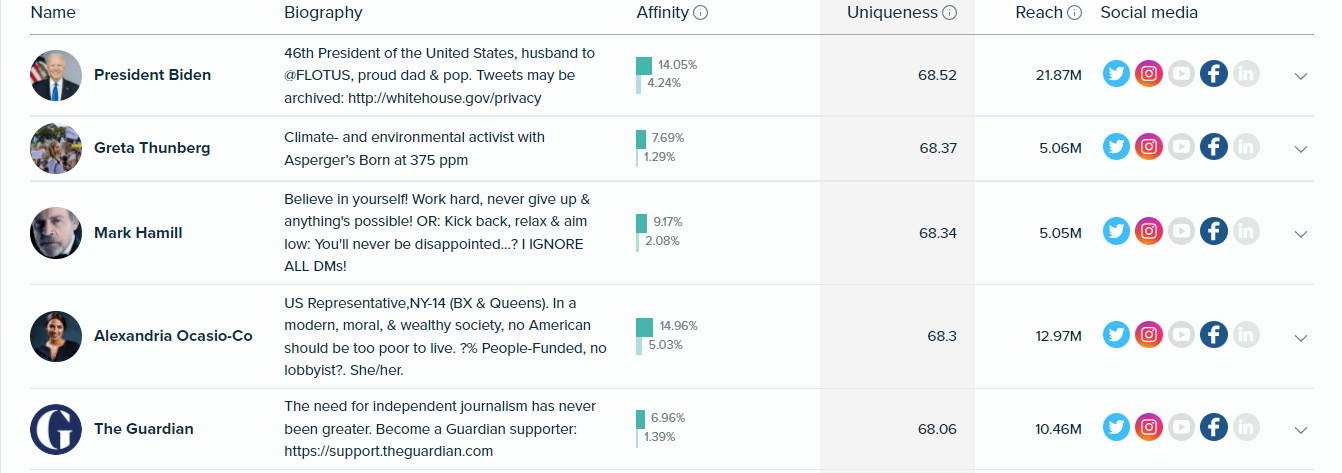1342x473 pixels.
Task: Expand the Alexandria Ocasio-Cortez row
Action: click(1300, 337)
